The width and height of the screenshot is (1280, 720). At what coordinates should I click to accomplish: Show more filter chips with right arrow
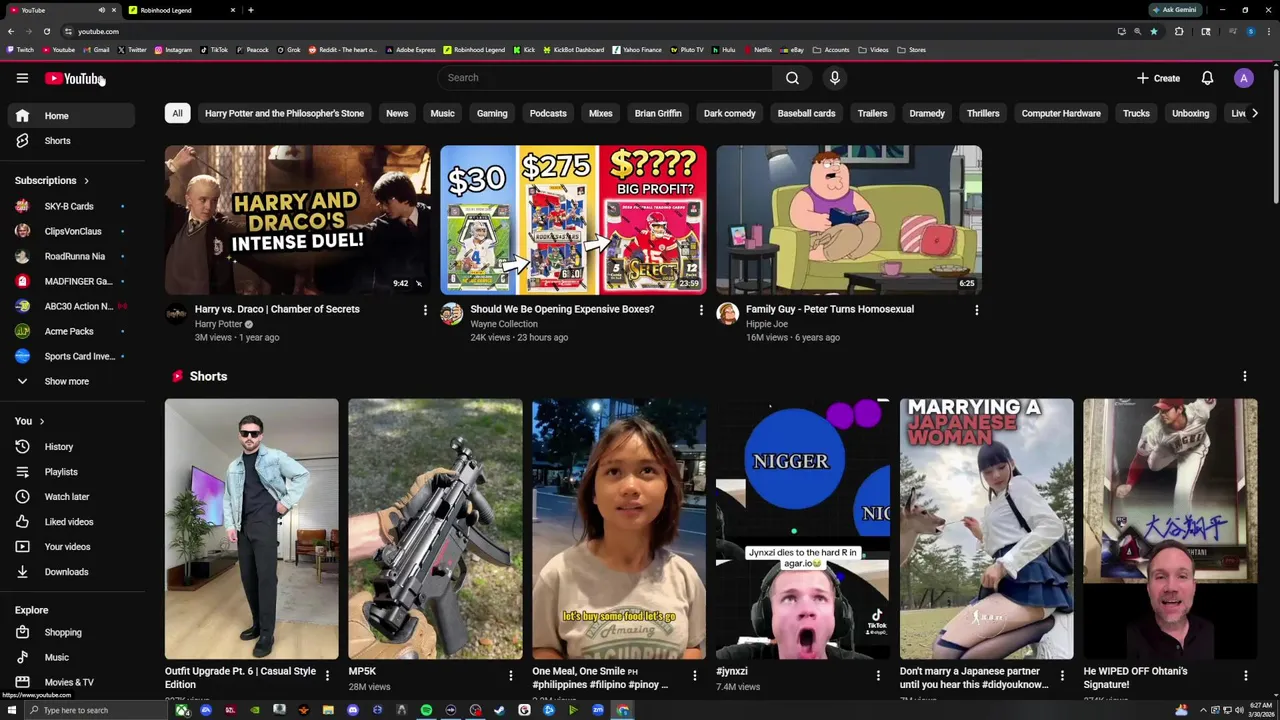click(x=1255, y=113)
